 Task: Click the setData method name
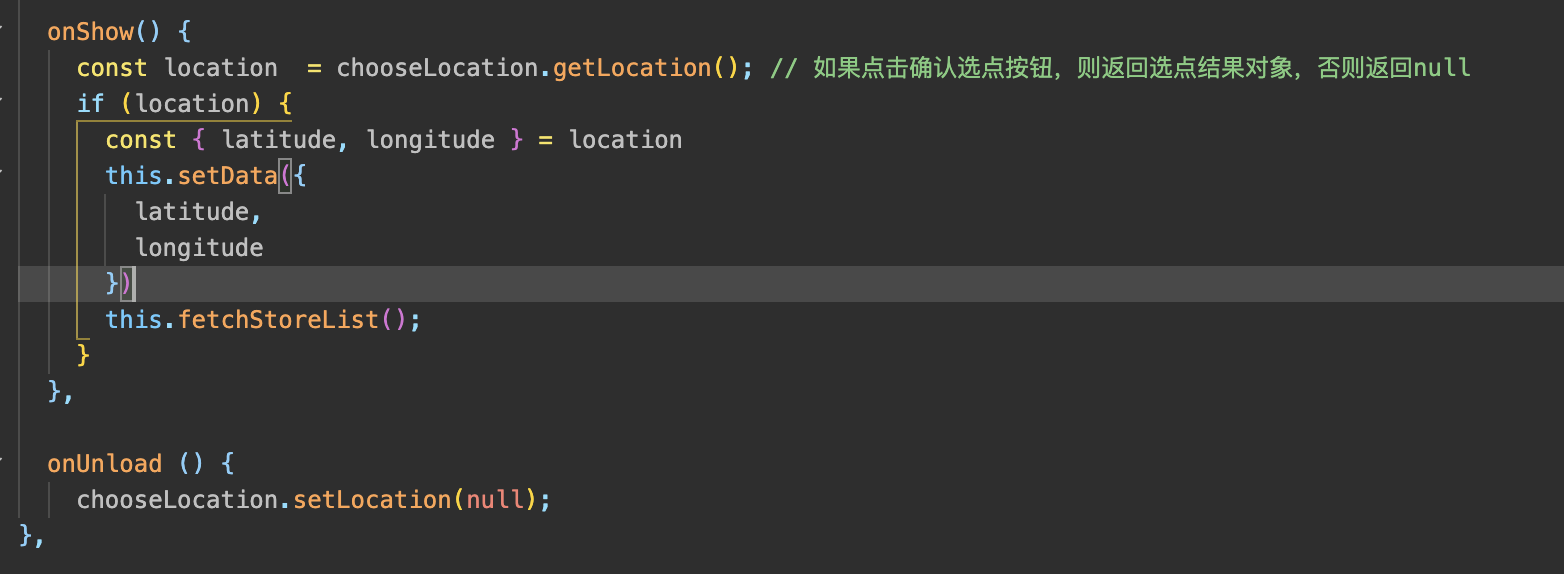click(x=227, y=176)
